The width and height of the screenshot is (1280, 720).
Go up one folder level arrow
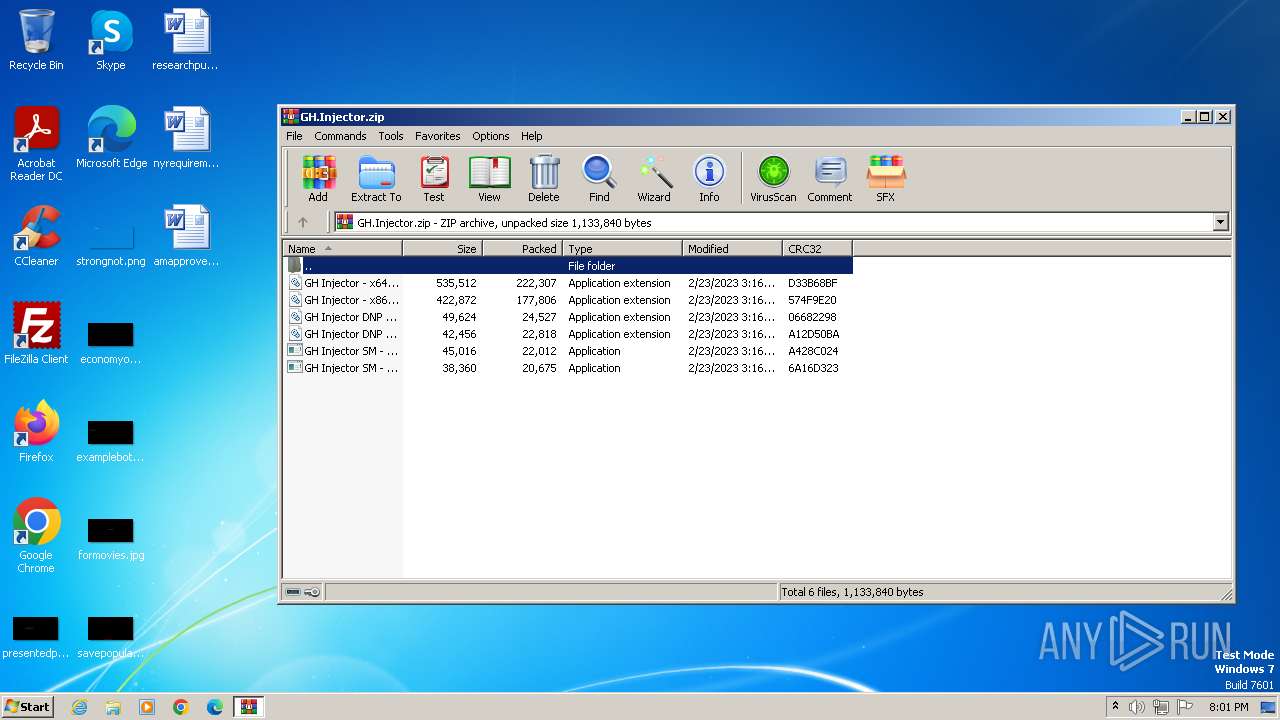pos(303,222)
